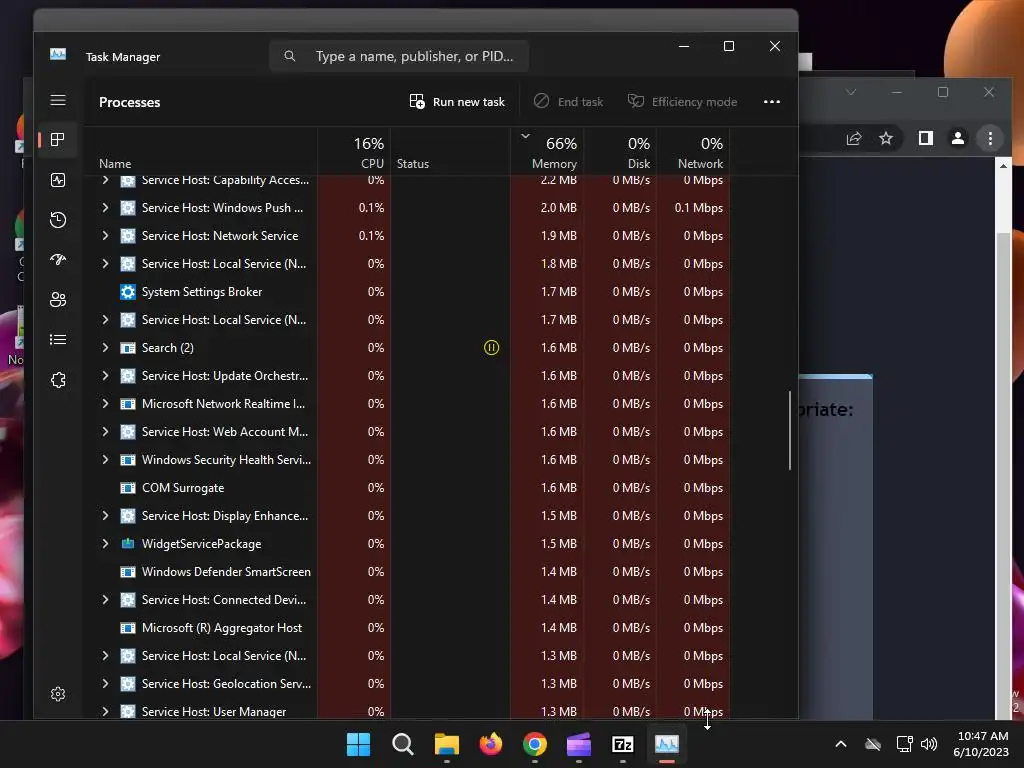This screenshot has height=768, width=1024.
Task: Open the browser three-dot menu
Action: point(990,138)
